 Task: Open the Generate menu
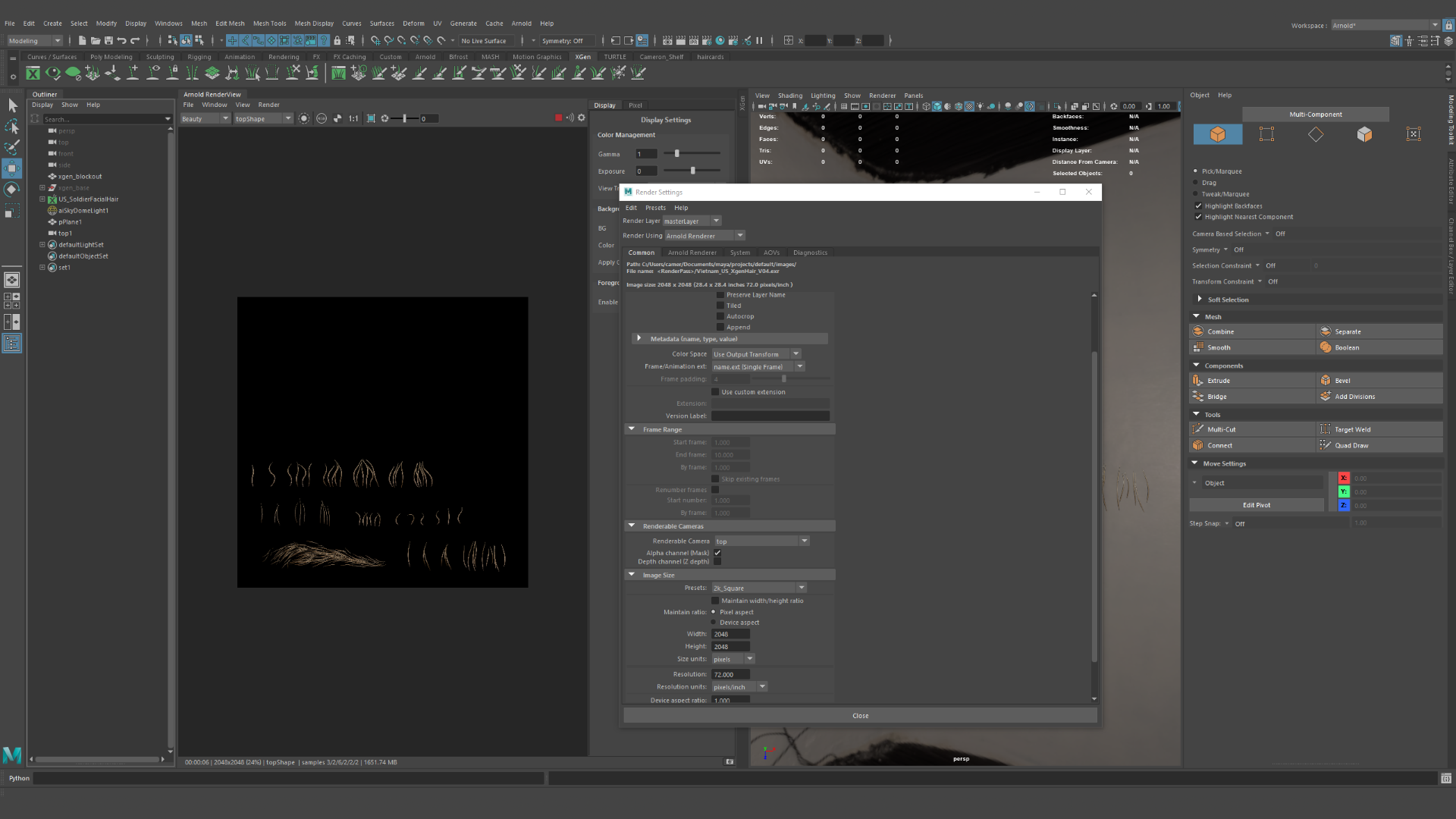coord(463,24)
